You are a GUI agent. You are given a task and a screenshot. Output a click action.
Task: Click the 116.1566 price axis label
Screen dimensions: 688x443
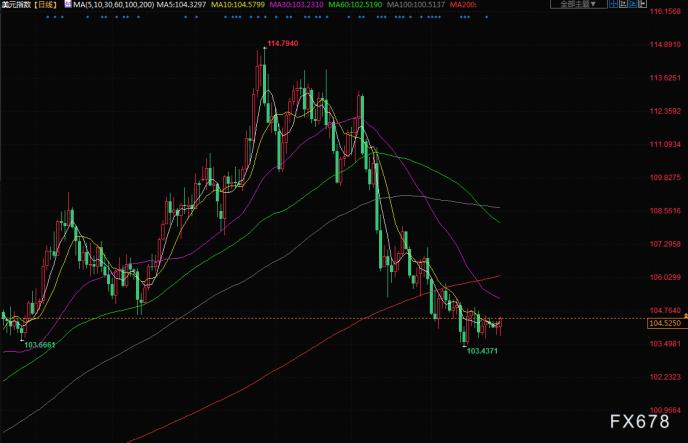pos(665,11)
